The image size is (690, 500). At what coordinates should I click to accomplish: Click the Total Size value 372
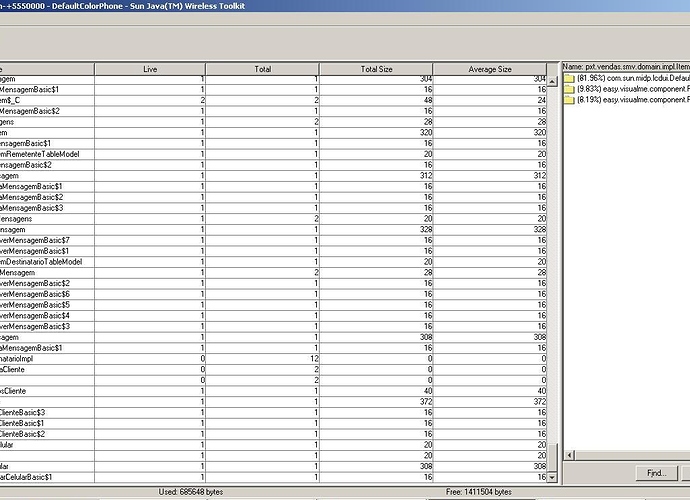426,402
